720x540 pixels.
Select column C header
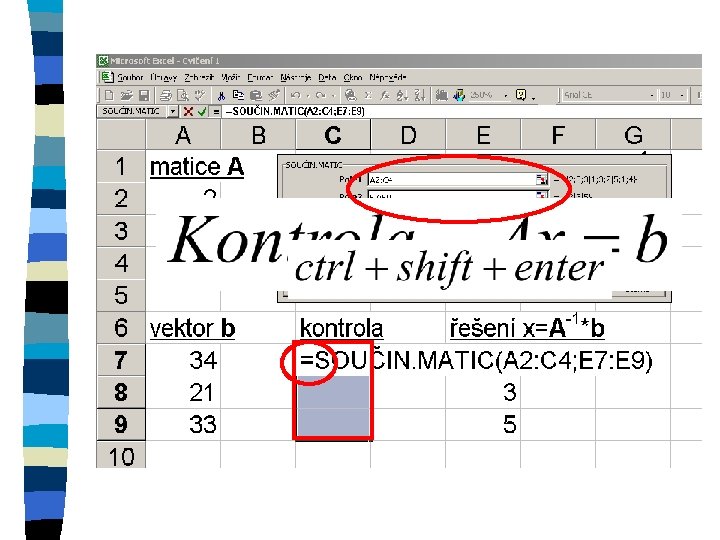pyautogui.click(x=333, y=135)
